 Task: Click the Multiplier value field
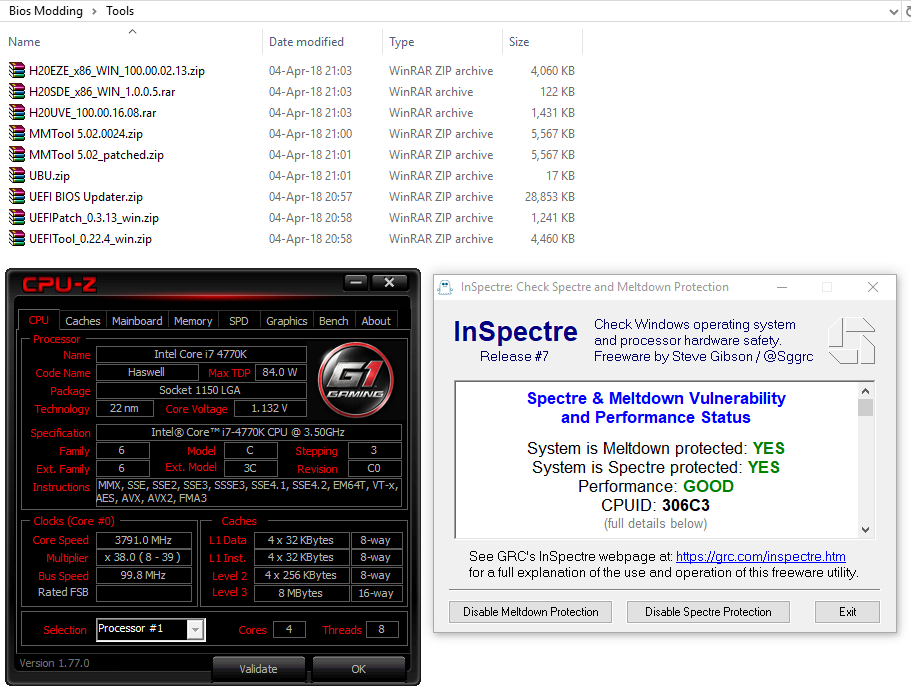click(x=144, y=558)
